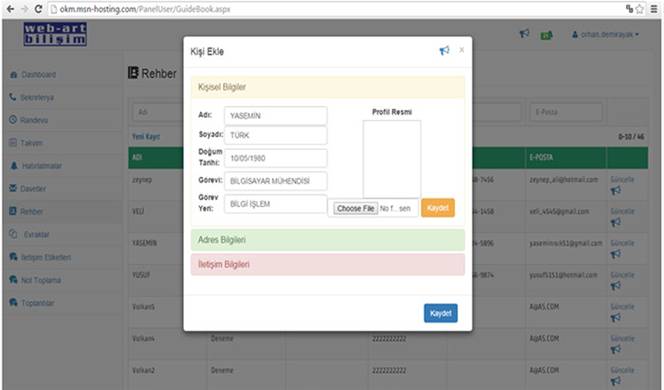
Task: Expand the İletişim Bilgileri section
Action: pos(328,265)
